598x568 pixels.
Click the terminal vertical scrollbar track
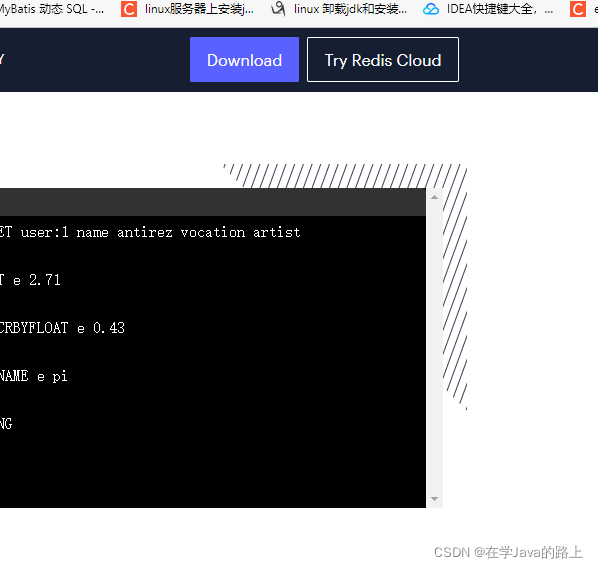(x=434, y=348)
